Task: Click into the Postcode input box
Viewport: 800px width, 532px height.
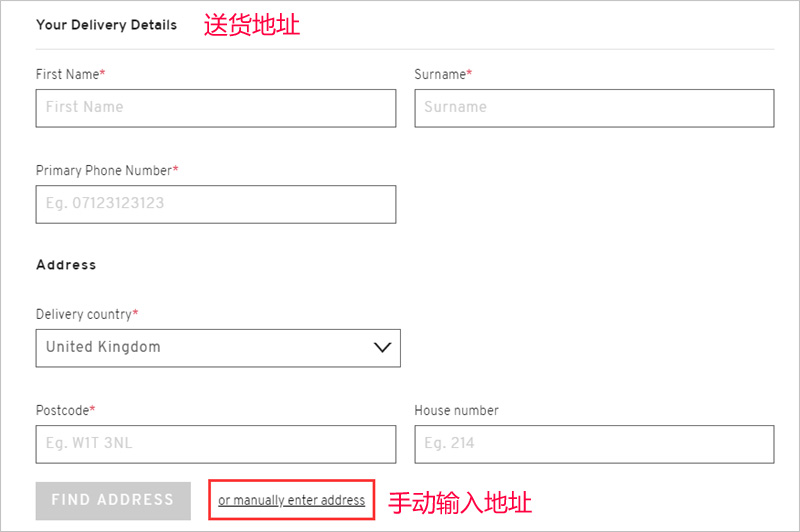Action: (x=216, y=444)
